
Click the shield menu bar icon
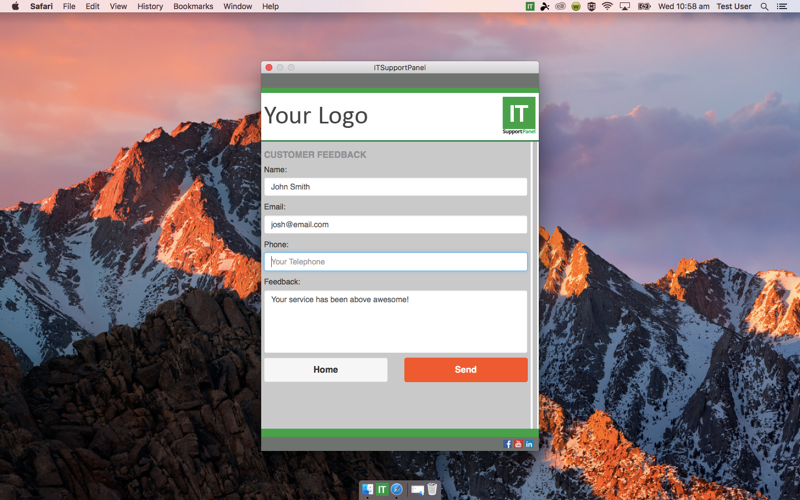(591, 6)
